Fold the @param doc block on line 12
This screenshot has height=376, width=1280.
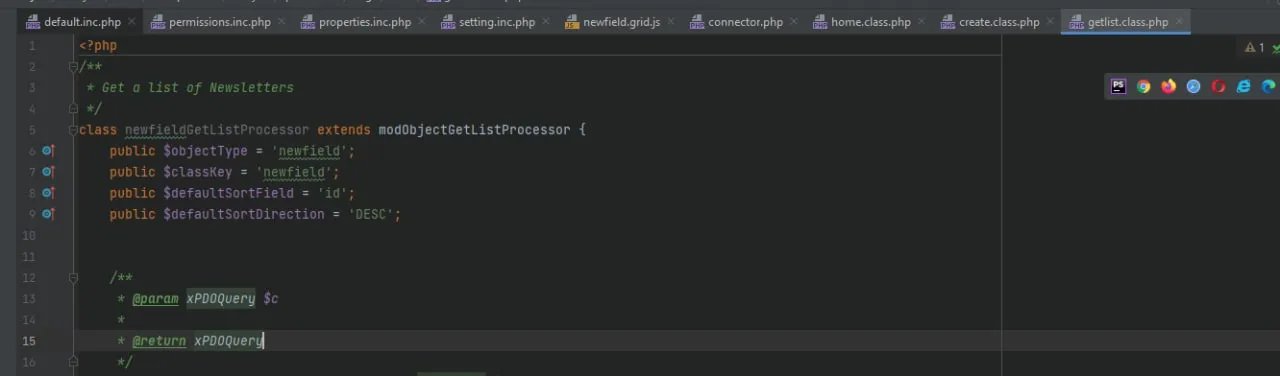click(x=73, y=278)
